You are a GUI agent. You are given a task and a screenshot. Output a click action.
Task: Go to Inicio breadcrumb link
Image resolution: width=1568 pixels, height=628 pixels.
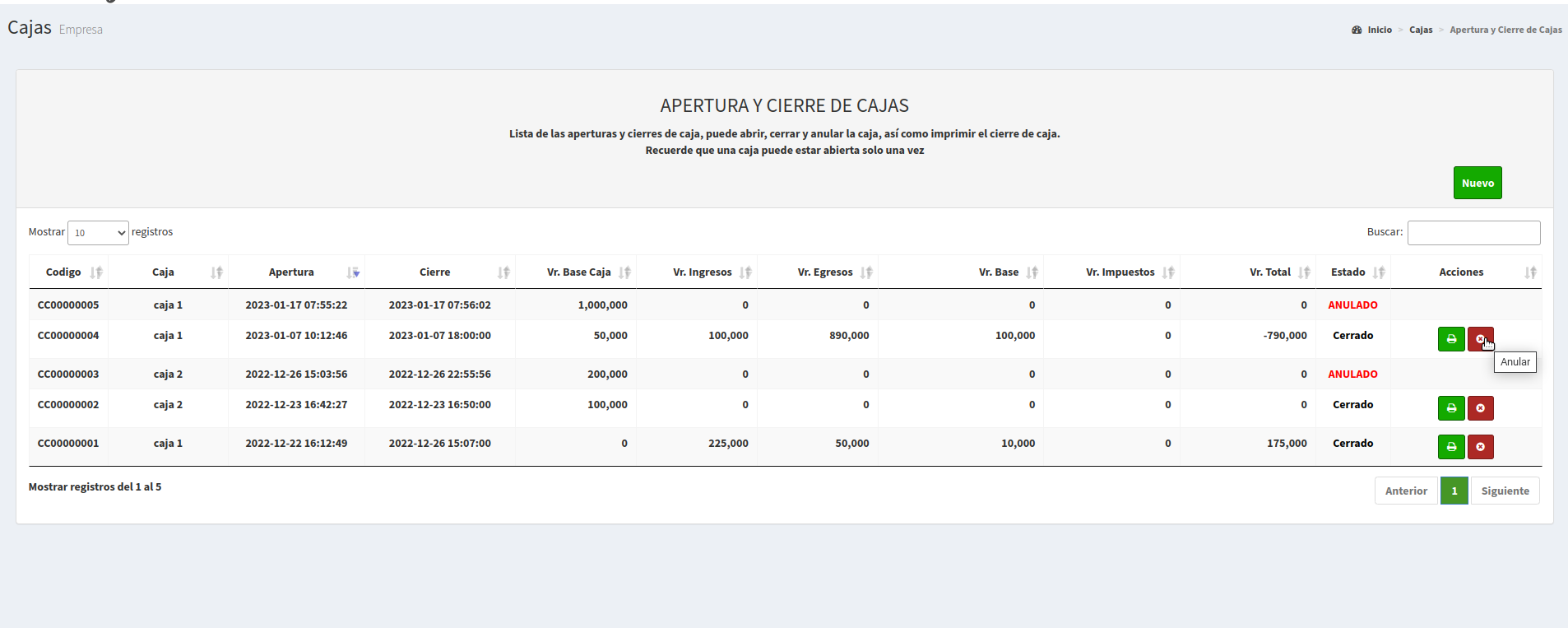tap(1379, 30)
